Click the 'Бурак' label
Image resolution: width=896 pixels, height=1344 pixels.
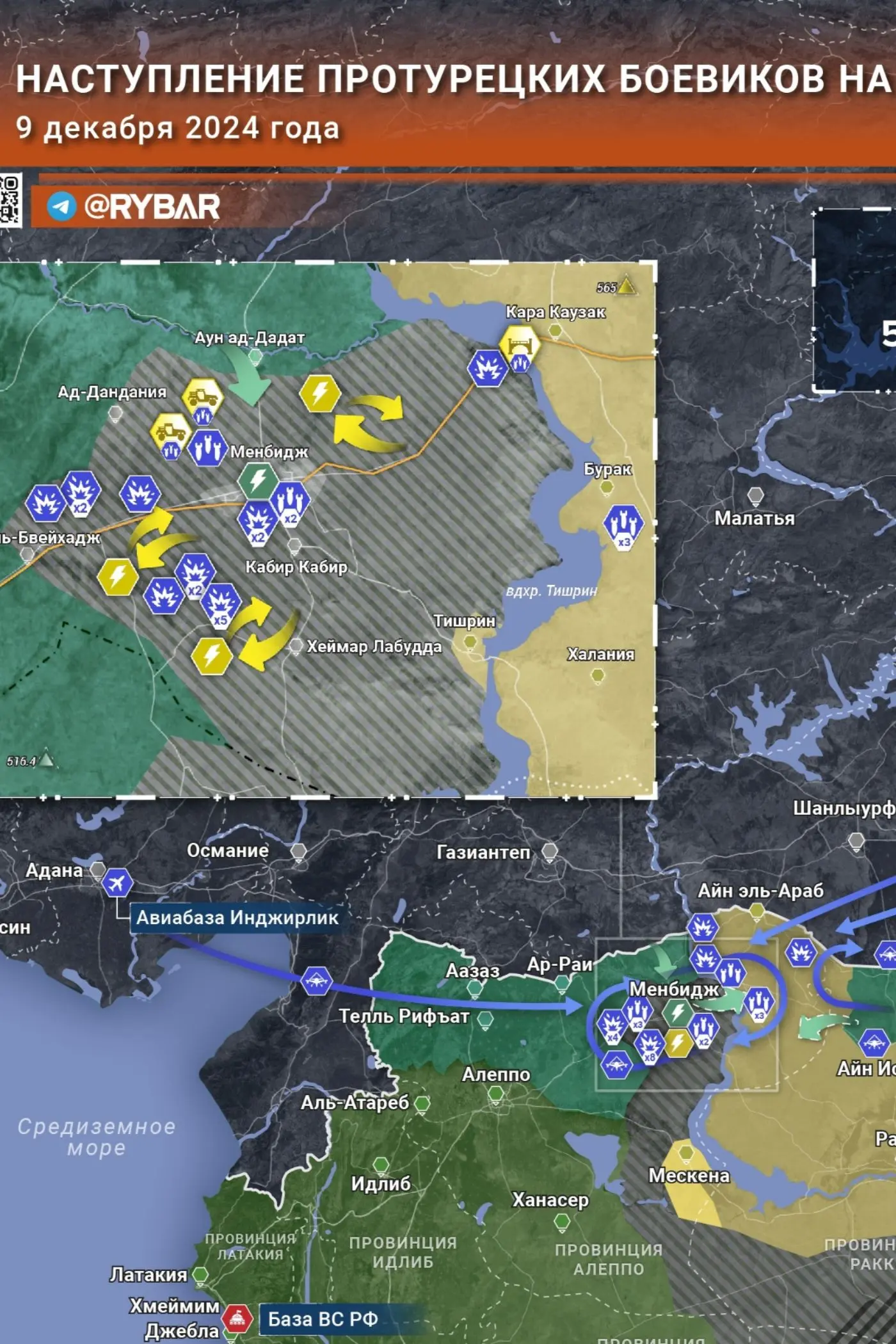coord(607,468)
